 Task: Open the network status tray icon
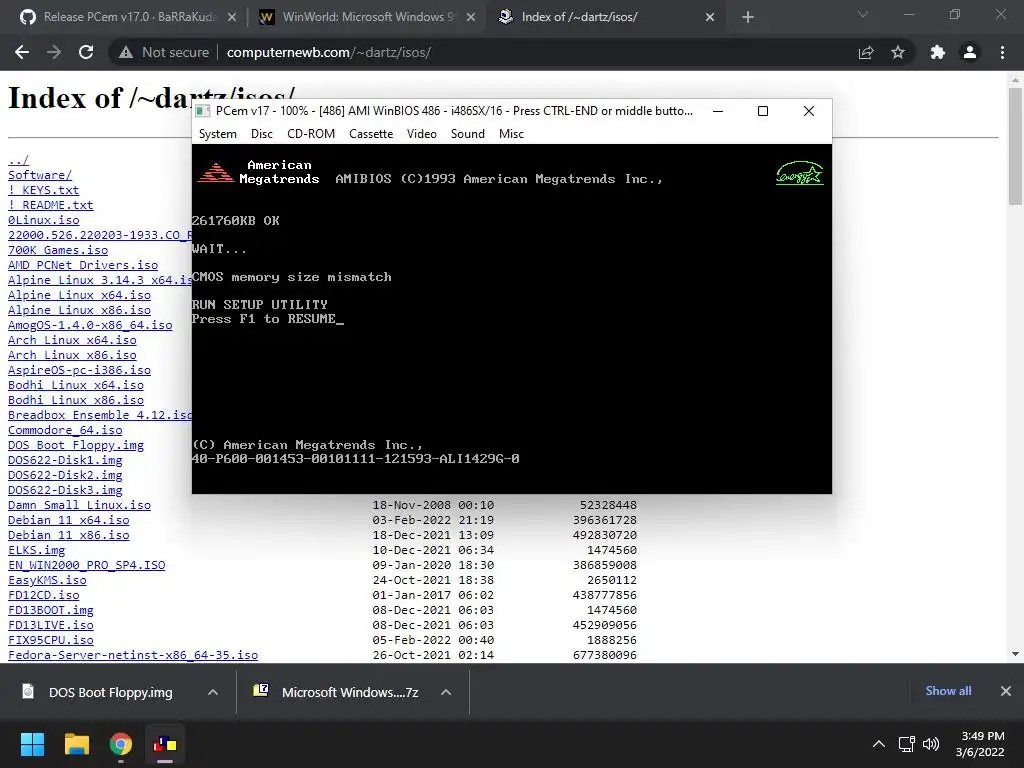(x=906, y=744)
